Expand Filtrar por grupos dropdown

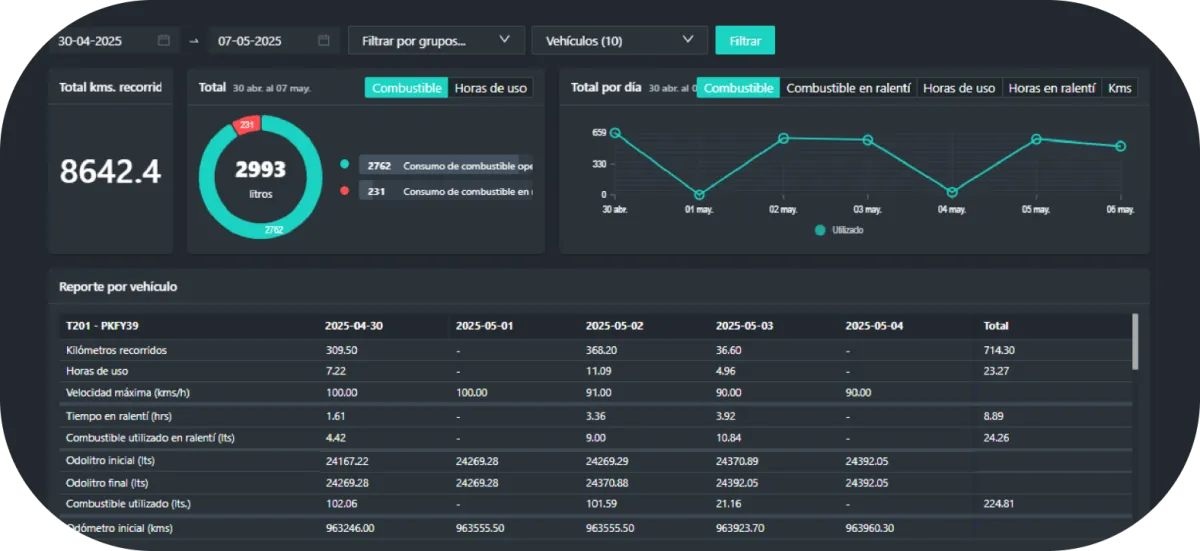[x=435, y=41]
